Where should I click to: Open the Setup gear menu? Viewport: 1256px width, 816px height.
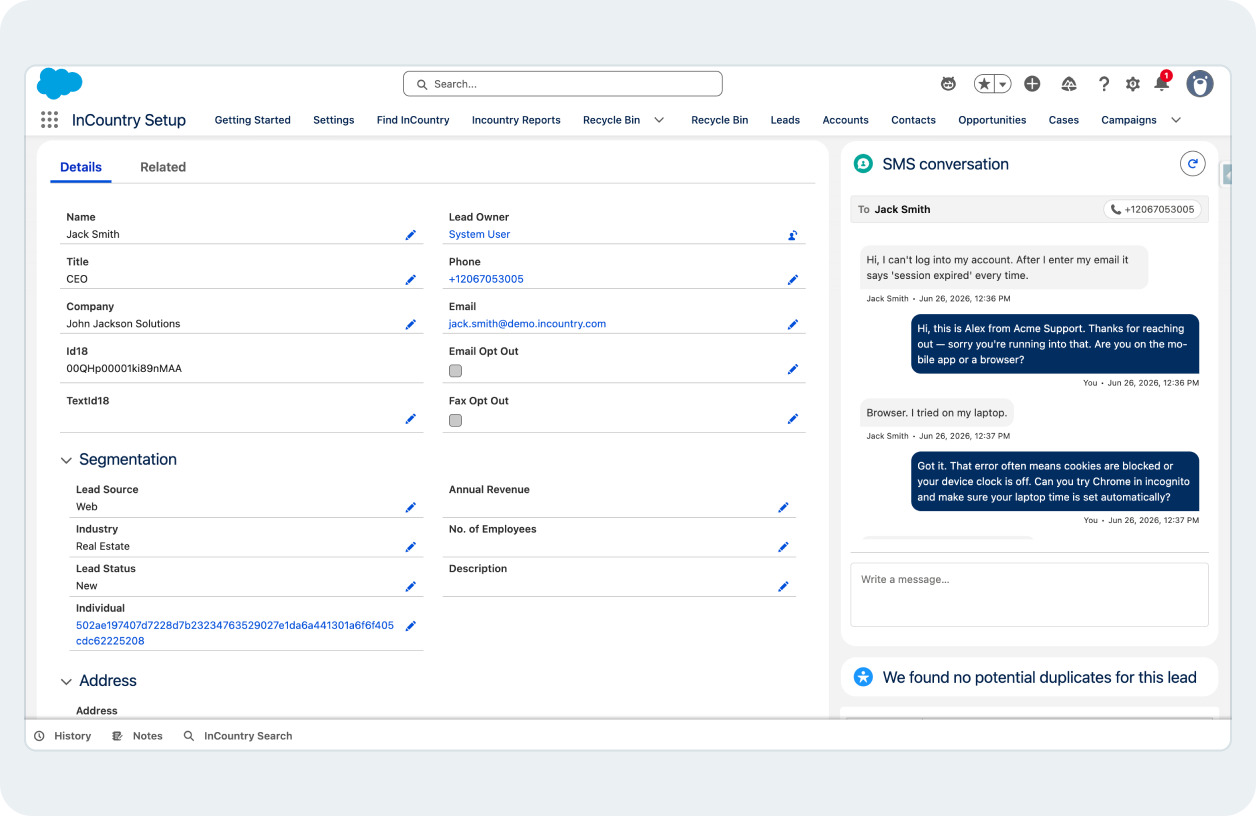coord(1133,84)
